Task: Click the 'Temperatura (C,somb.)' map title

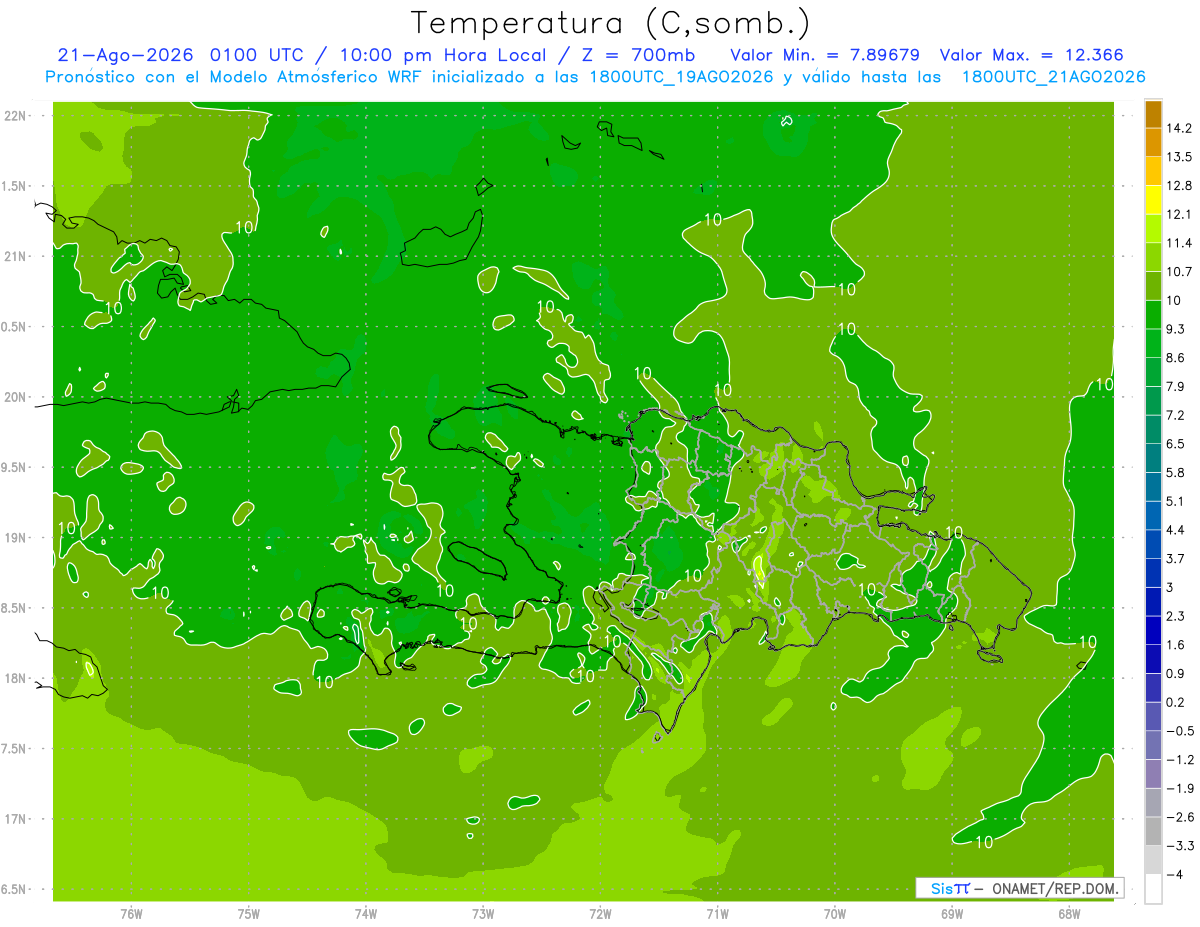Action: coord(610,22)
